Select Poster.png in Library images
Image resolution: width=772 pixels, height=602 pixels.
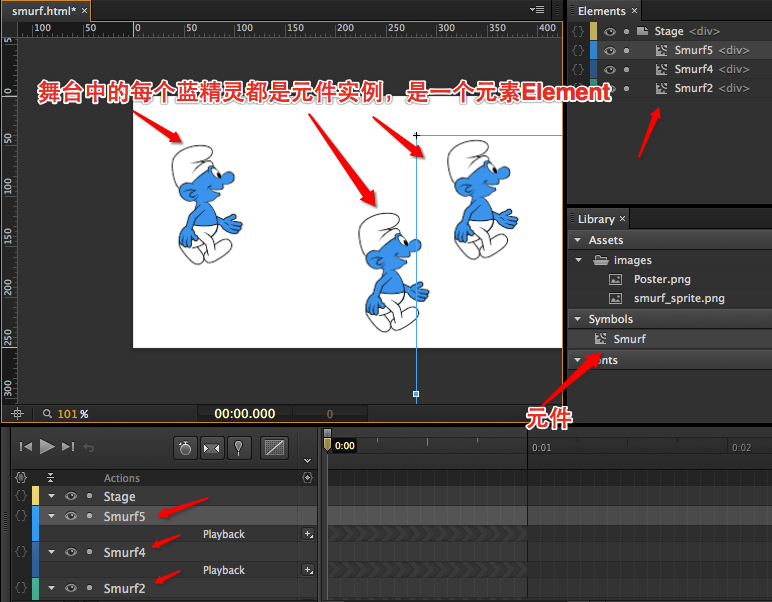click(662, 279)
